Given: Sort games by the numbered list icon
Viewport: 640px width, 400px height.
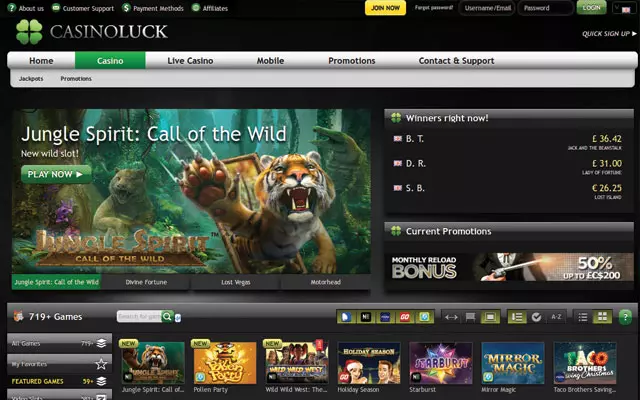Looking at the screenshot, I should tap(517, 317).
